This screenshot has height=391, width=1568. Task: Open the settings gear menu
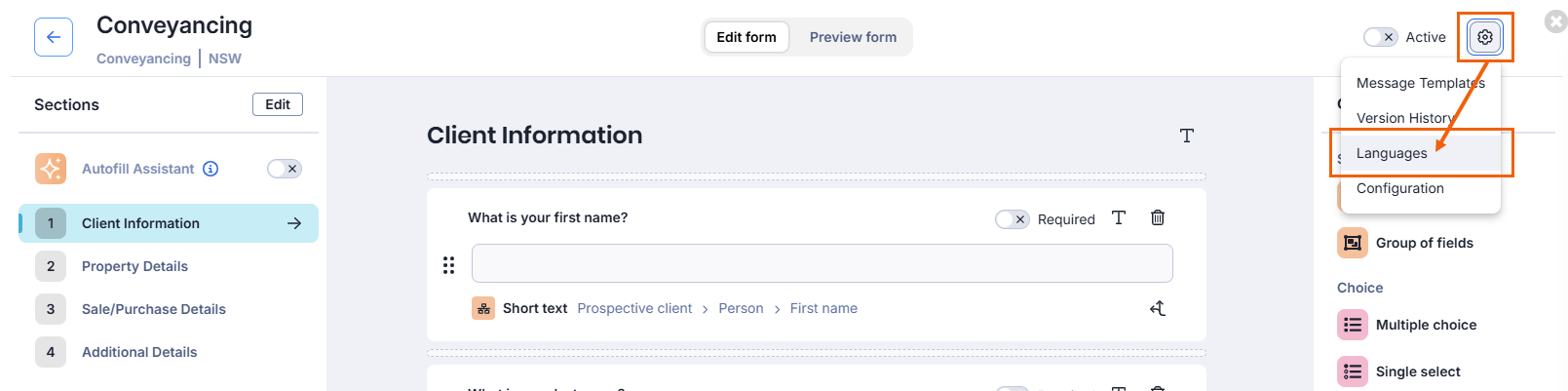(x=1484, y=37)
